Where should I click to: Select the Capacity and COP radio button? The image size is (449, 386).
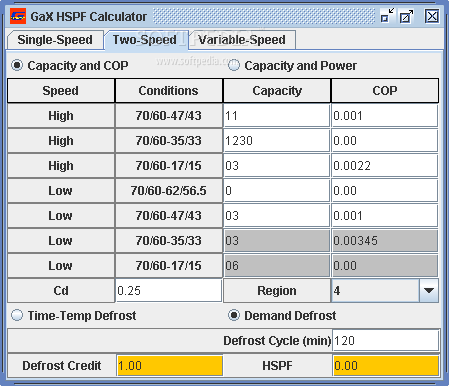coord(70,65)
